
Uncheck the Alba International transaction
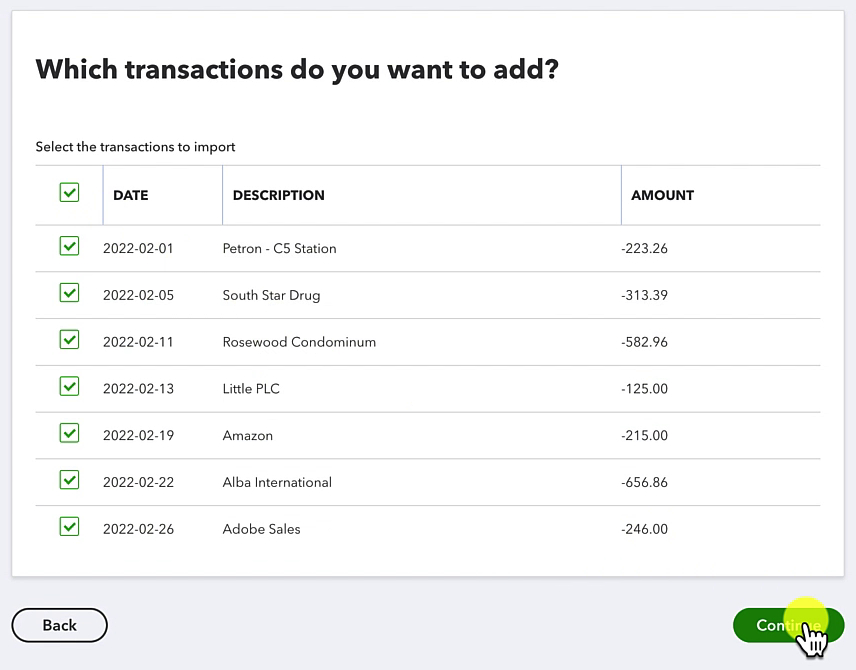coord(69,480)
